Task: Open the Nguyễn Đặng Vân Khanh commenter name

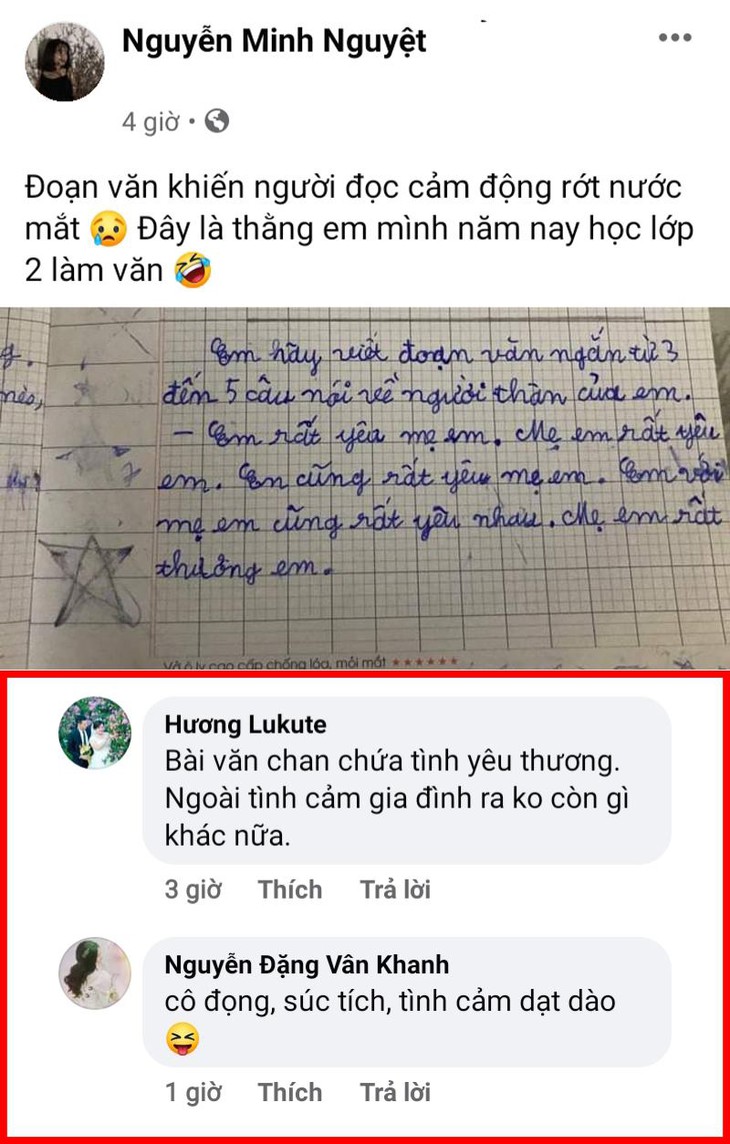Action: (x=307, y=965)
